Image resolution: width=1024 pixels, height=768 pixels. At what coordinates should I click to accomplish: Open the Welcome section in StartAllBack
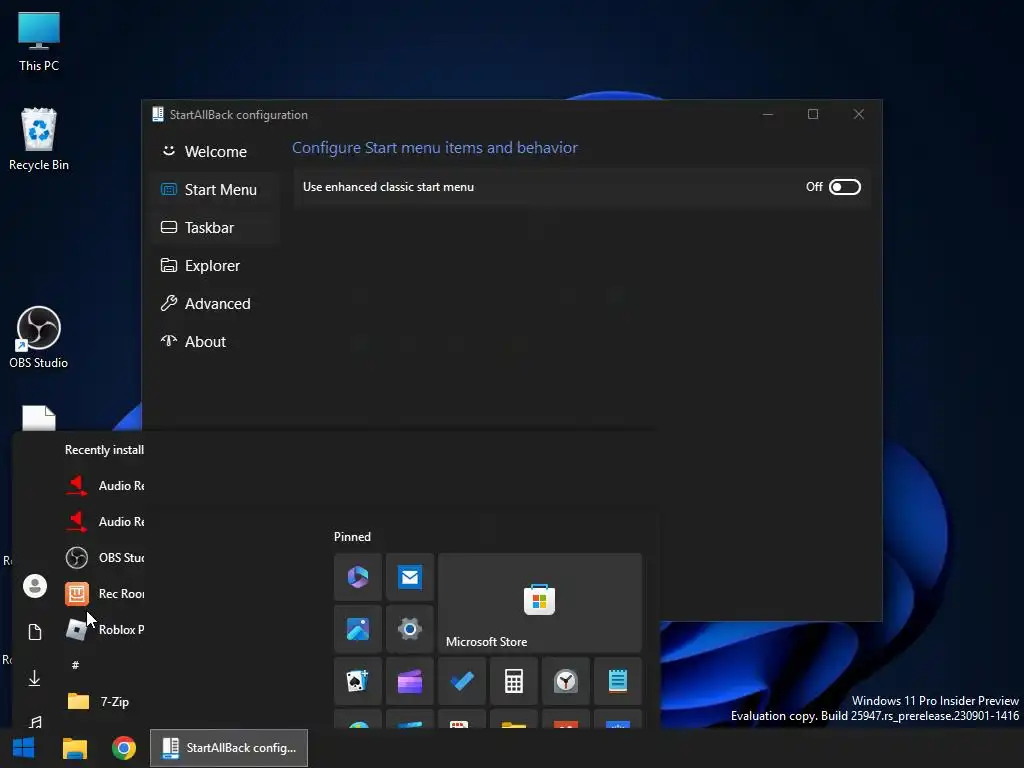tap(216, 152)
